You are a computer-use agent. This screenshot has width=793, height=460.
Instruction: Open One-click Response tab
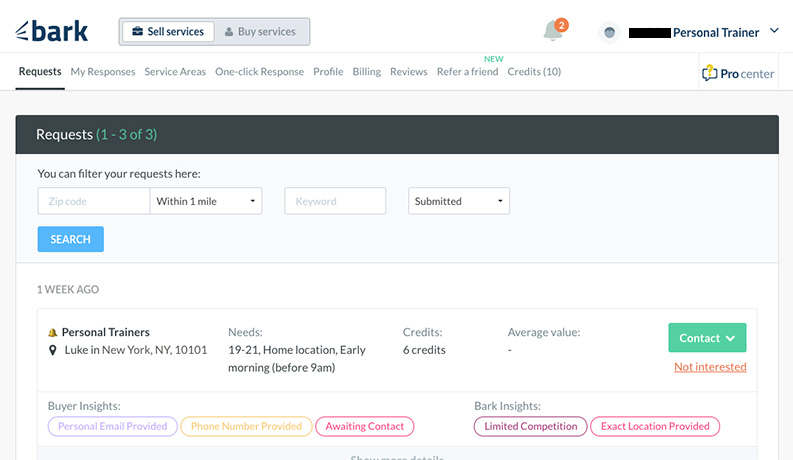(x=259, y=72)
